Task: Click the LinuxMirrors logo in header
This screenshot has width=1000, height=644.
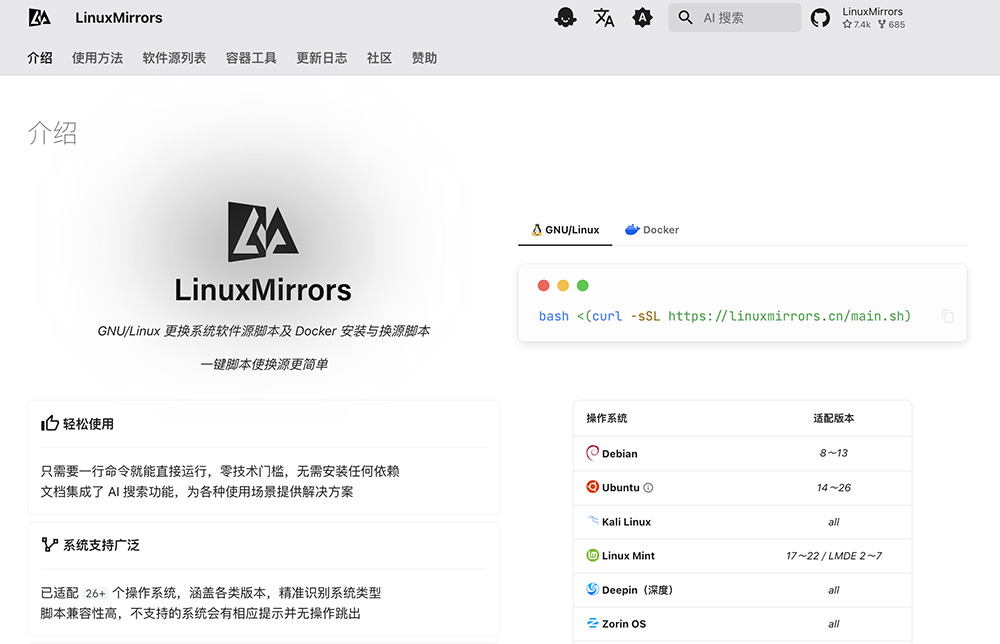Action: [x=40, y=18]
